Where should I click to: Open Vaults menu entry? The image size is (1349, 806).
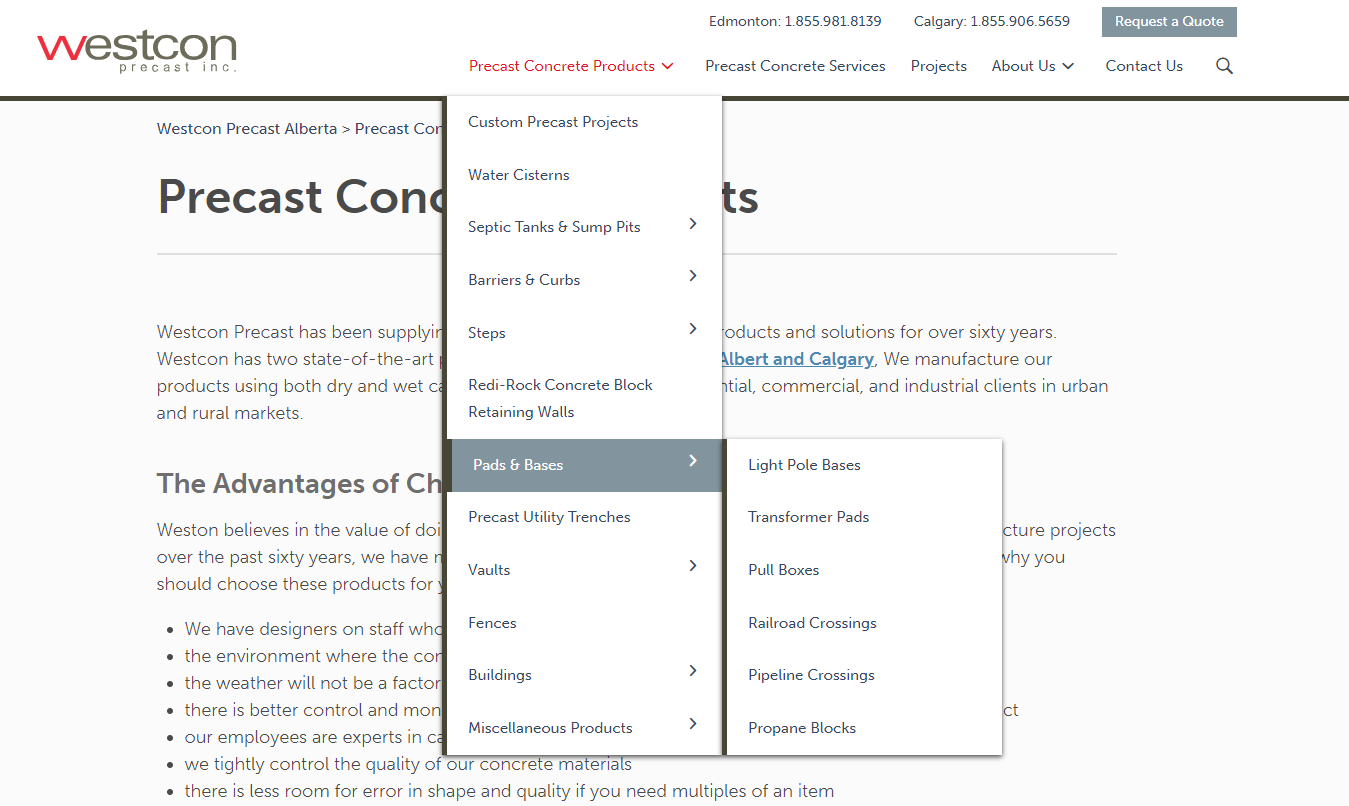pyautogui.click(x=489, y=570)
